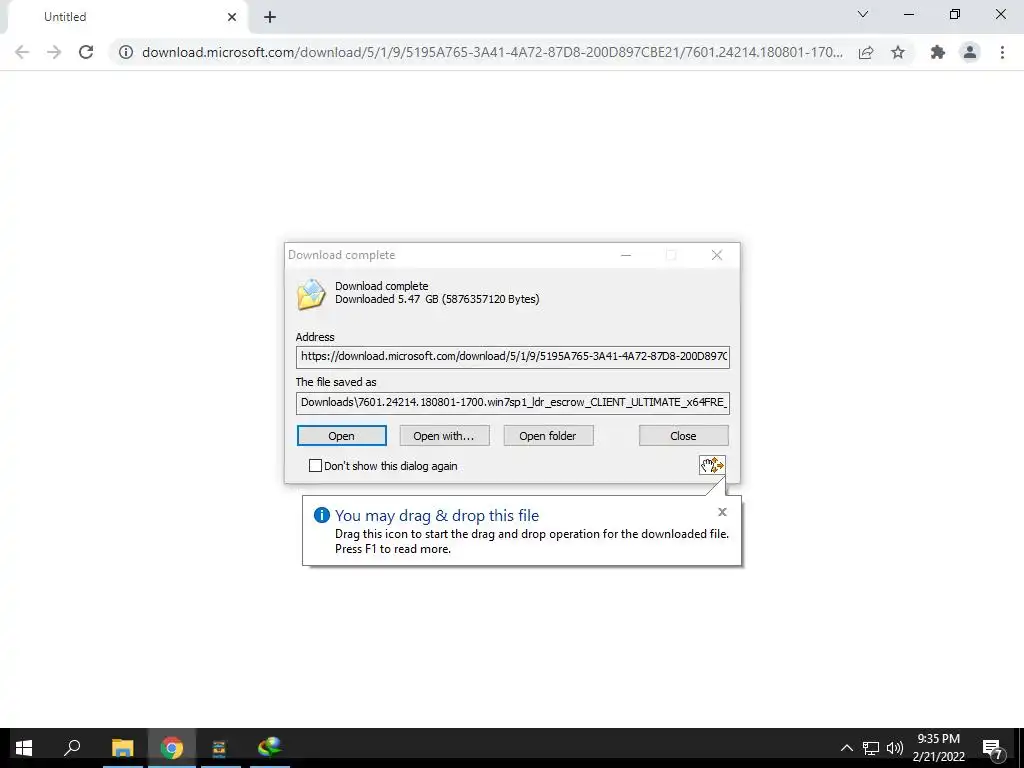1024x768 pixels.
Task: Select the Untitled tab
Action: pos(127,17)
